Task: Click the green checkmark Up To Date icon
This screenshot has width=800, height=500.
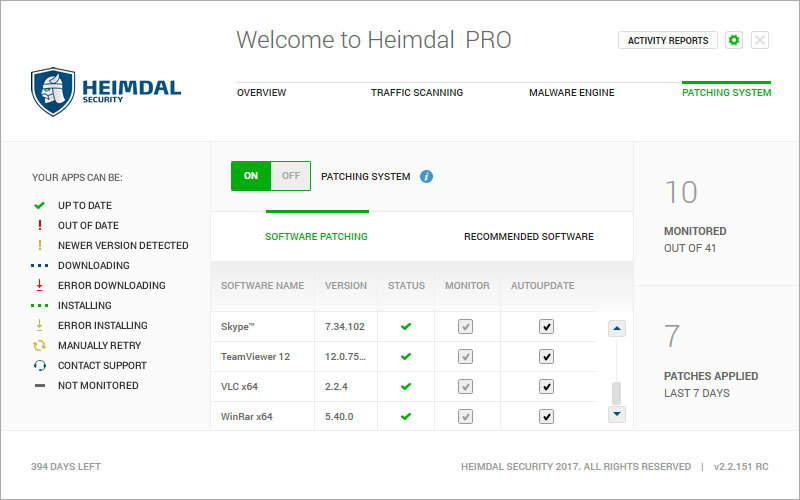Action: [x=39, y=206]
